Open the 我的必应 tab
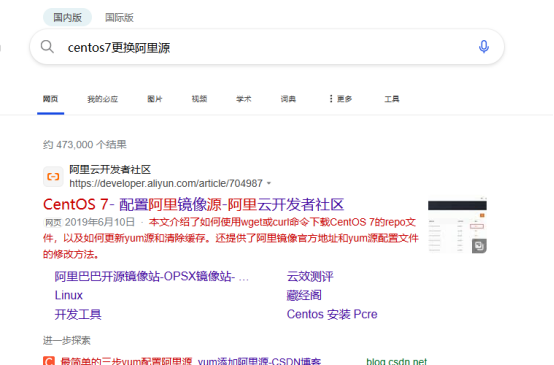Viewport: 554px width, 365px height. coord(102,99)
